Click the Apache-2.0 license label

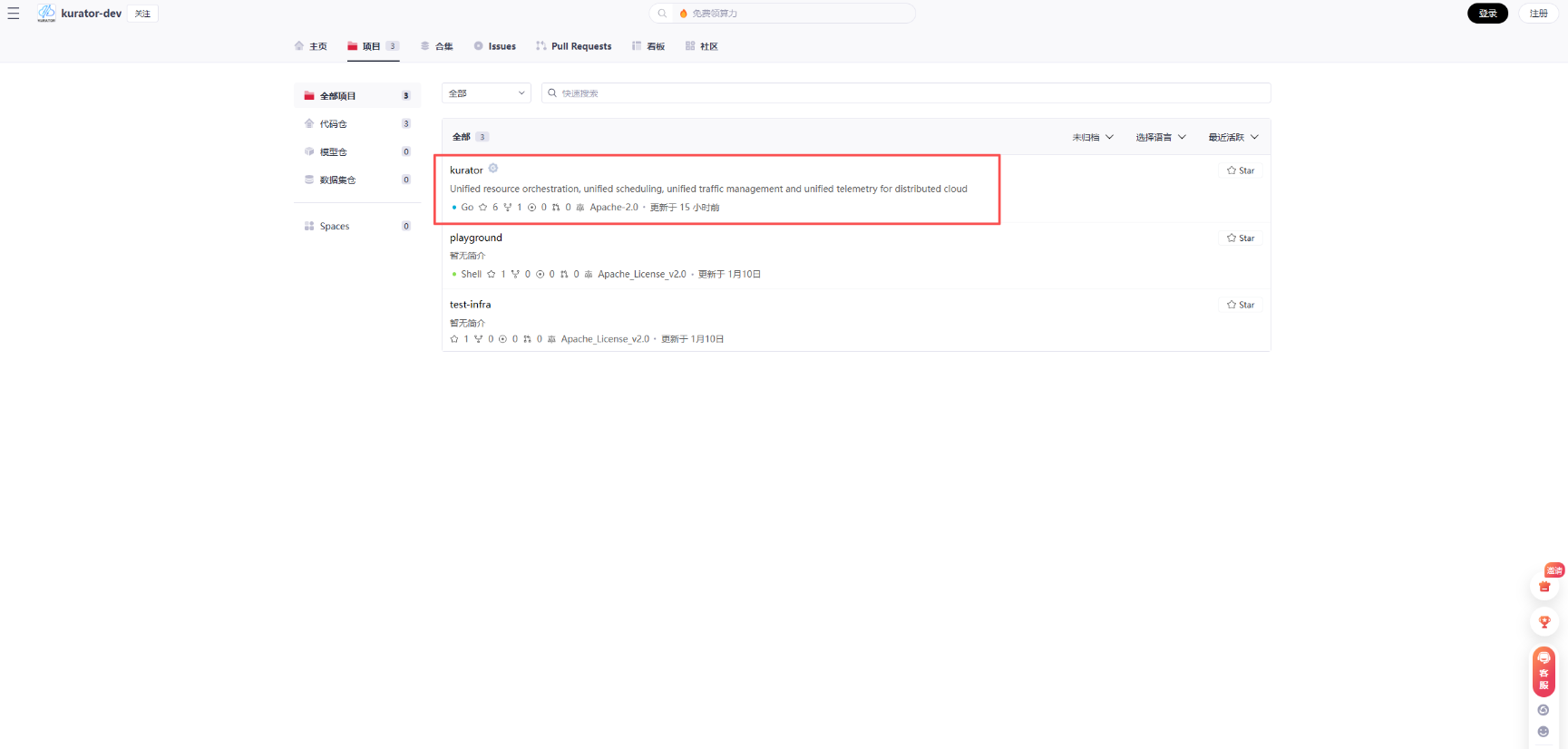(x=614, y=208)
